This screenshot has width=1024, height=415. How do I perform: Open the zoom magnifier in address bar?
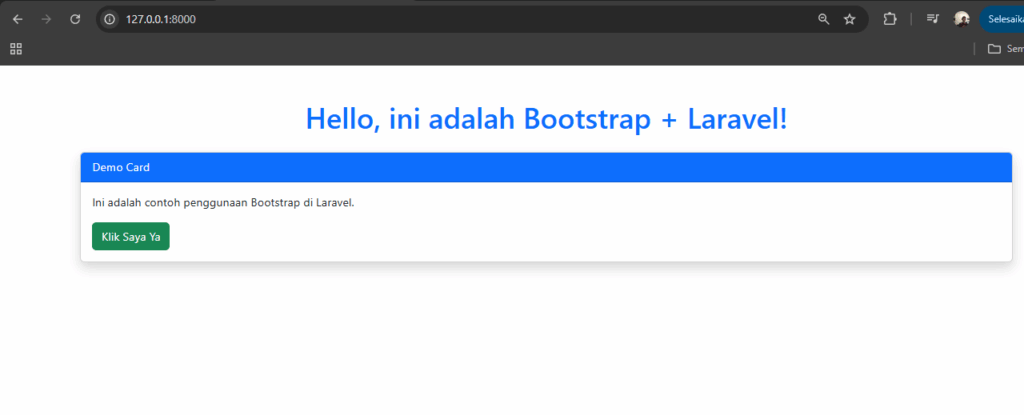[824, 20]
